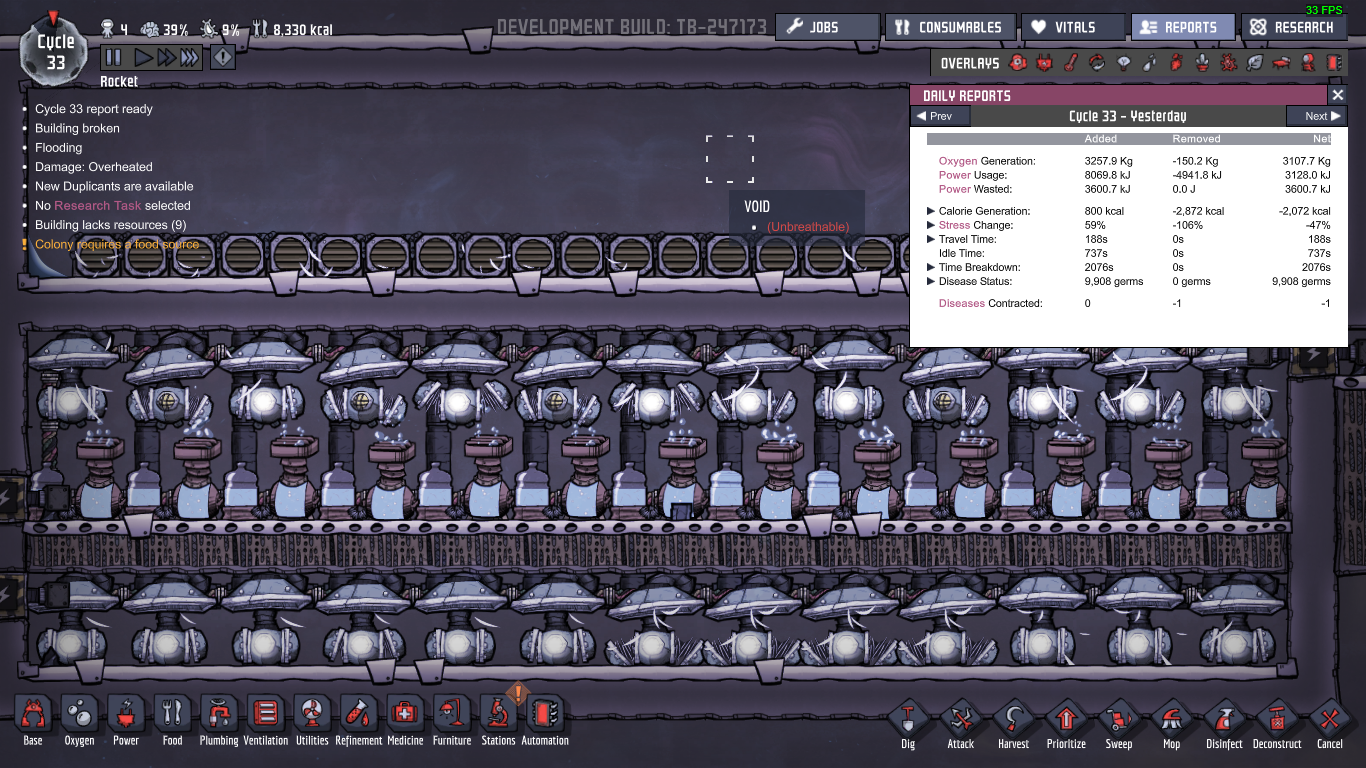Choose the Dig tool
The width and height of the screenshot is (1366, 768).
point(908,719)
